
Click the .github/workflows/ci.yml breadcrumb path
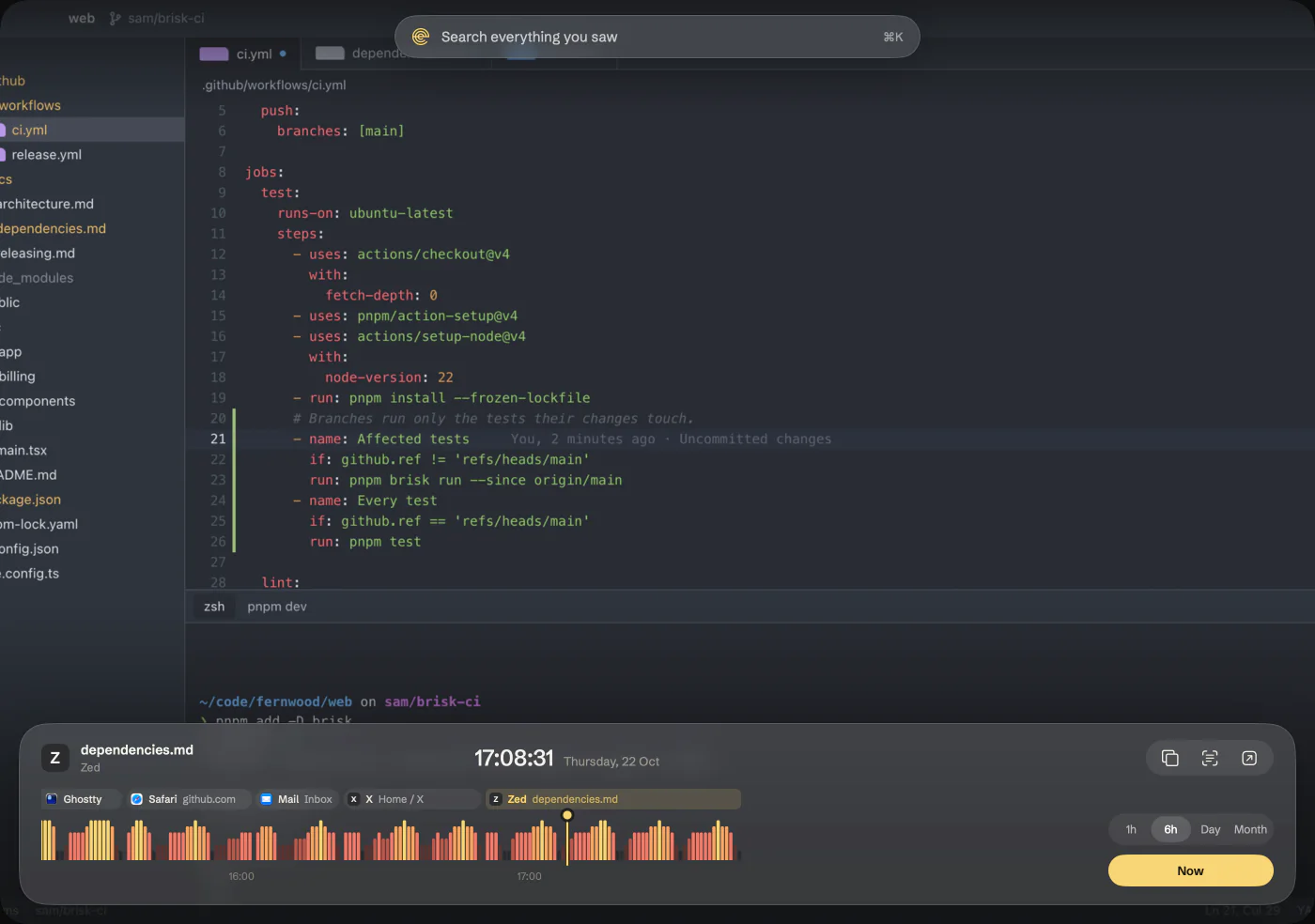(275, 85)
